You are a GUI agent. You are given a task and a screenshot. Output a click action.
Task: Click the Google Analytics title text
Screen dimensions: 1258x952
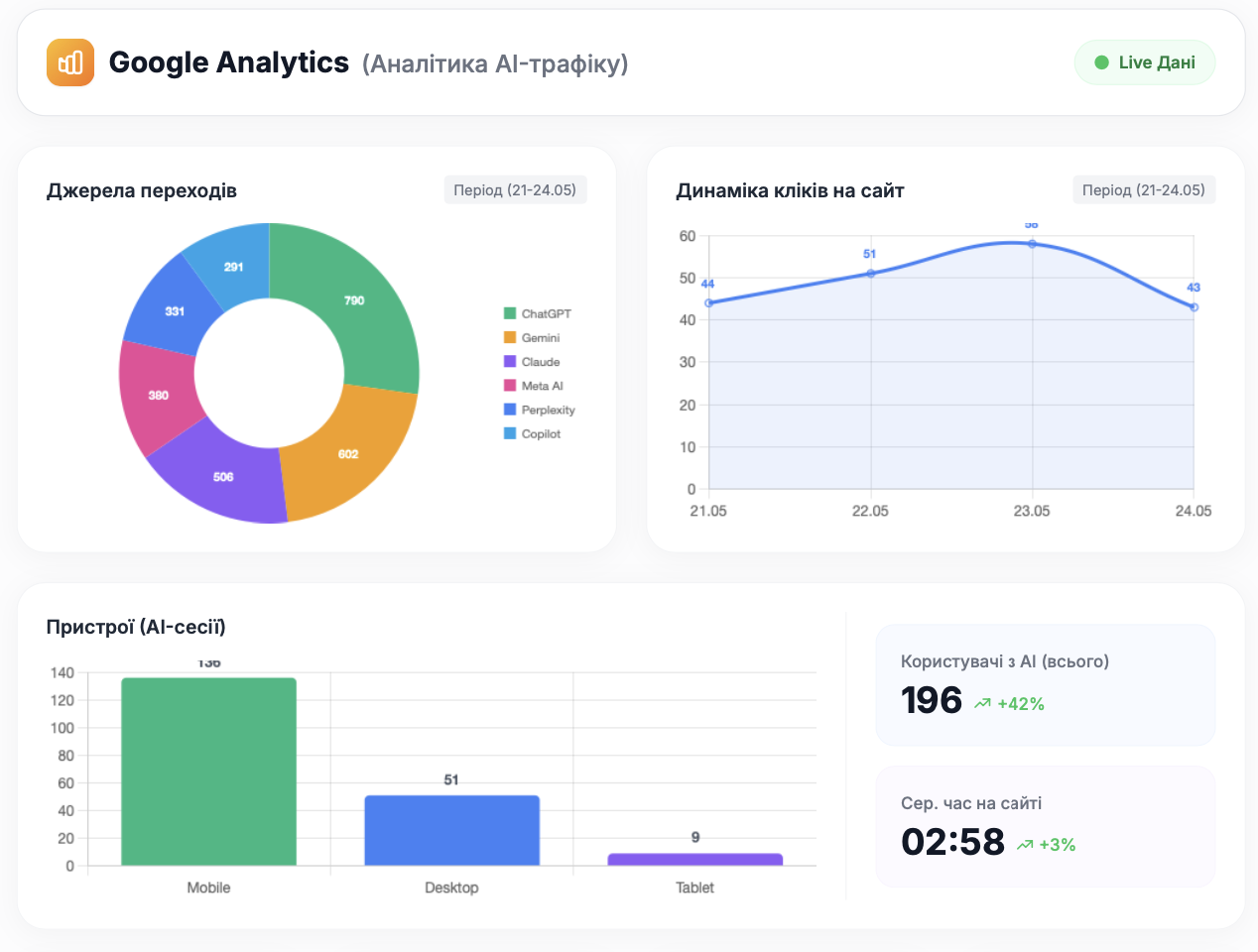229,62
